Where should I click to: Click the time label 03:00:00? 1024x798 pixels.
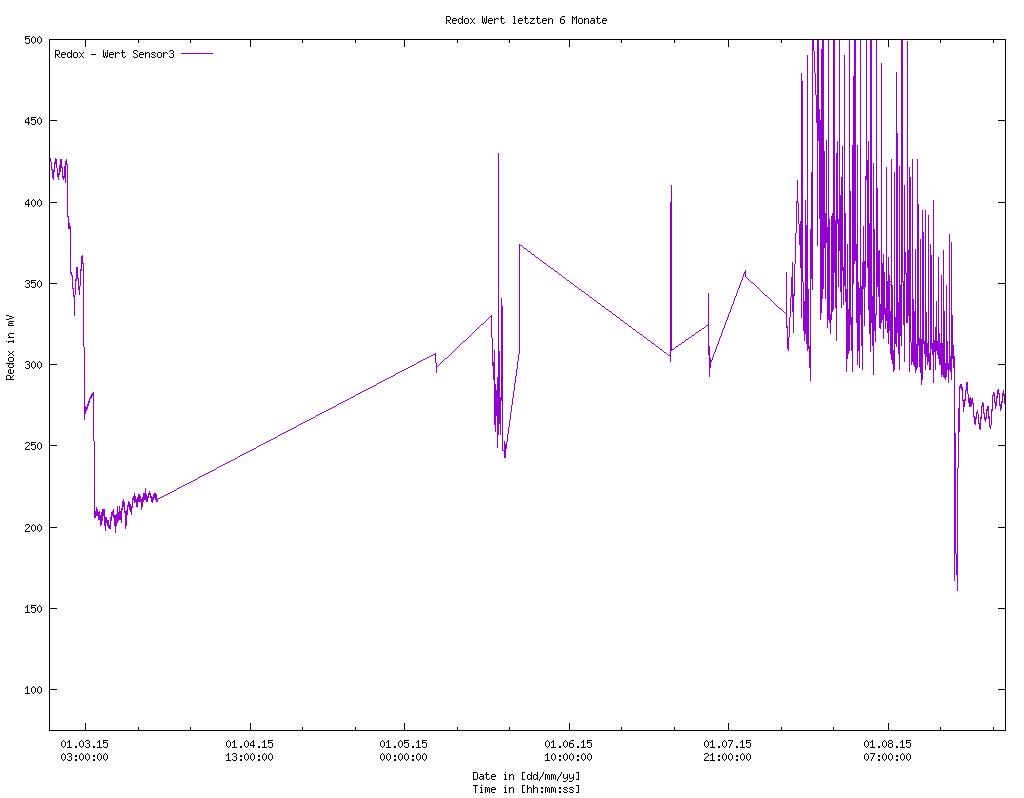coord(84,758)
